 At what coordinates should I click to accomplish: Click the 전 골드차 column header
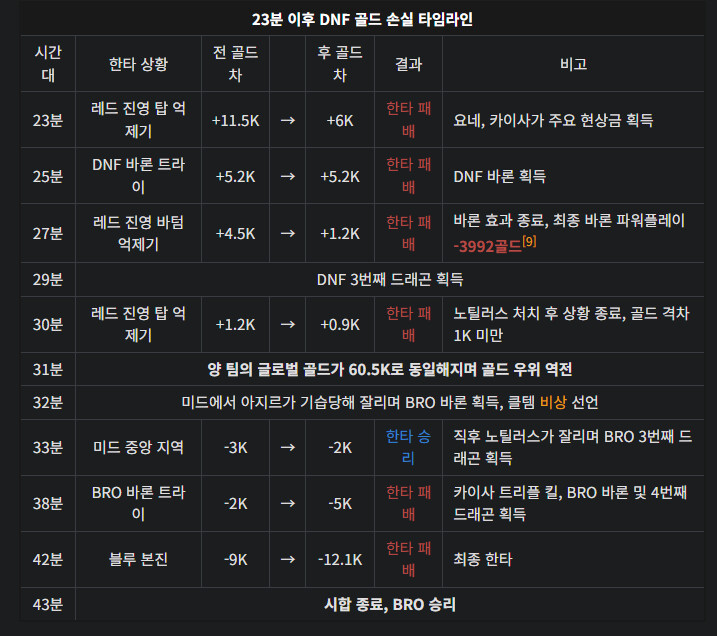click(235, 64)
